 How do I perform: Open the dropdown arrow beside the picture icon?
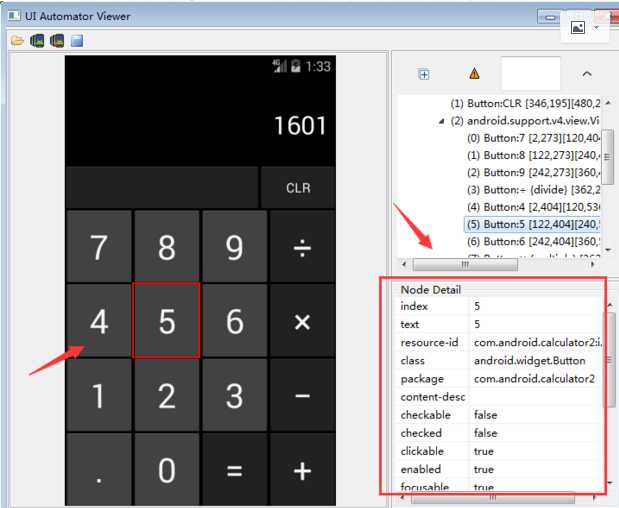pyautogui.click(x=596, y=28)
